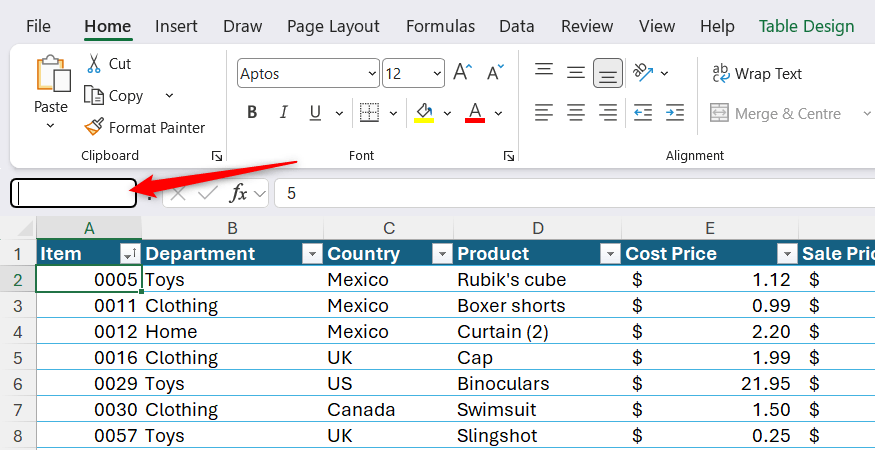Image resolution: width=875 pixels, height=450 pixels.
Task: Align text left
Action: (x=544, y=113)
